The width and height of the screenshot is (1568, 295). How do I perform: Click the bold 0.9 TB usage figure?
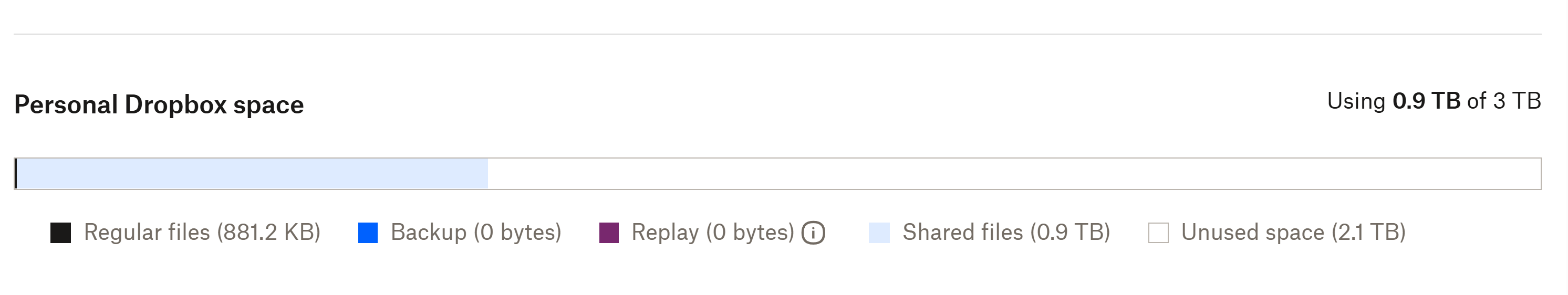point(1426,101)
